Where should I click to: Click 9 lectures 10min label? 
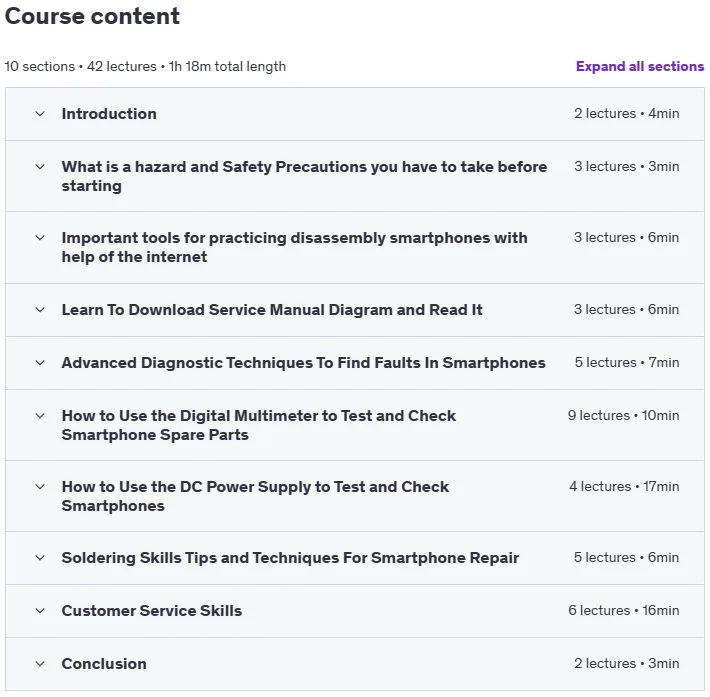tap(624, 415)
